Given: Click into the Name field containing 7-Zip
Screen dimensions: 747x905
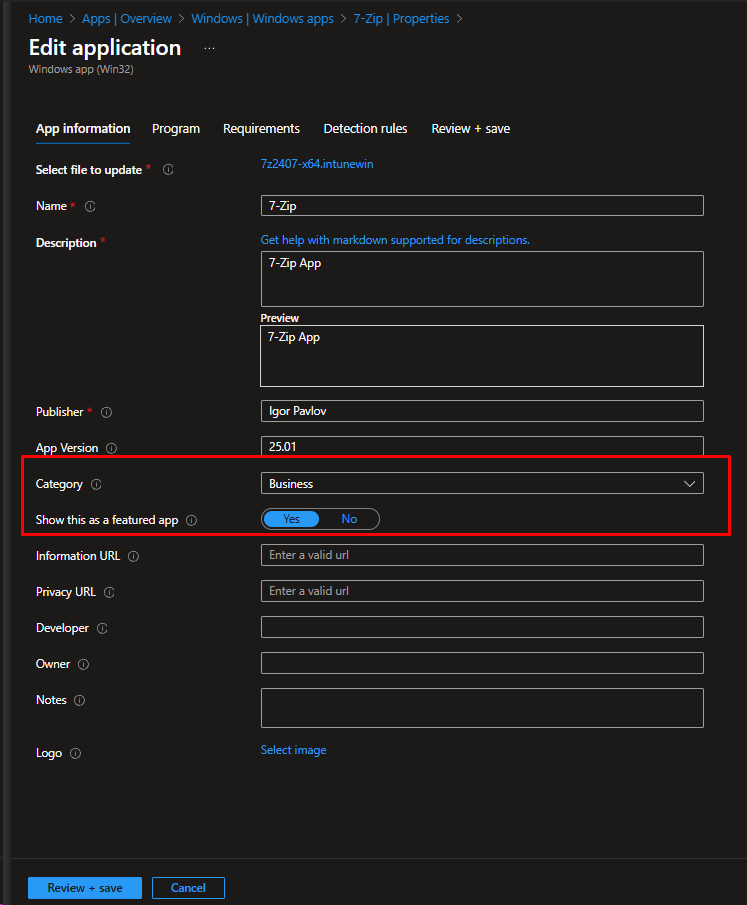Looking at the screenshot, I should tap(482, 205).
